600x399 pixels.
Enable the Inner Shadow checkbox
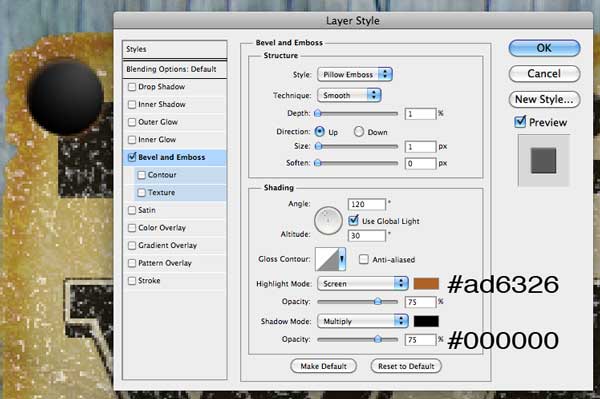[132, 104]
